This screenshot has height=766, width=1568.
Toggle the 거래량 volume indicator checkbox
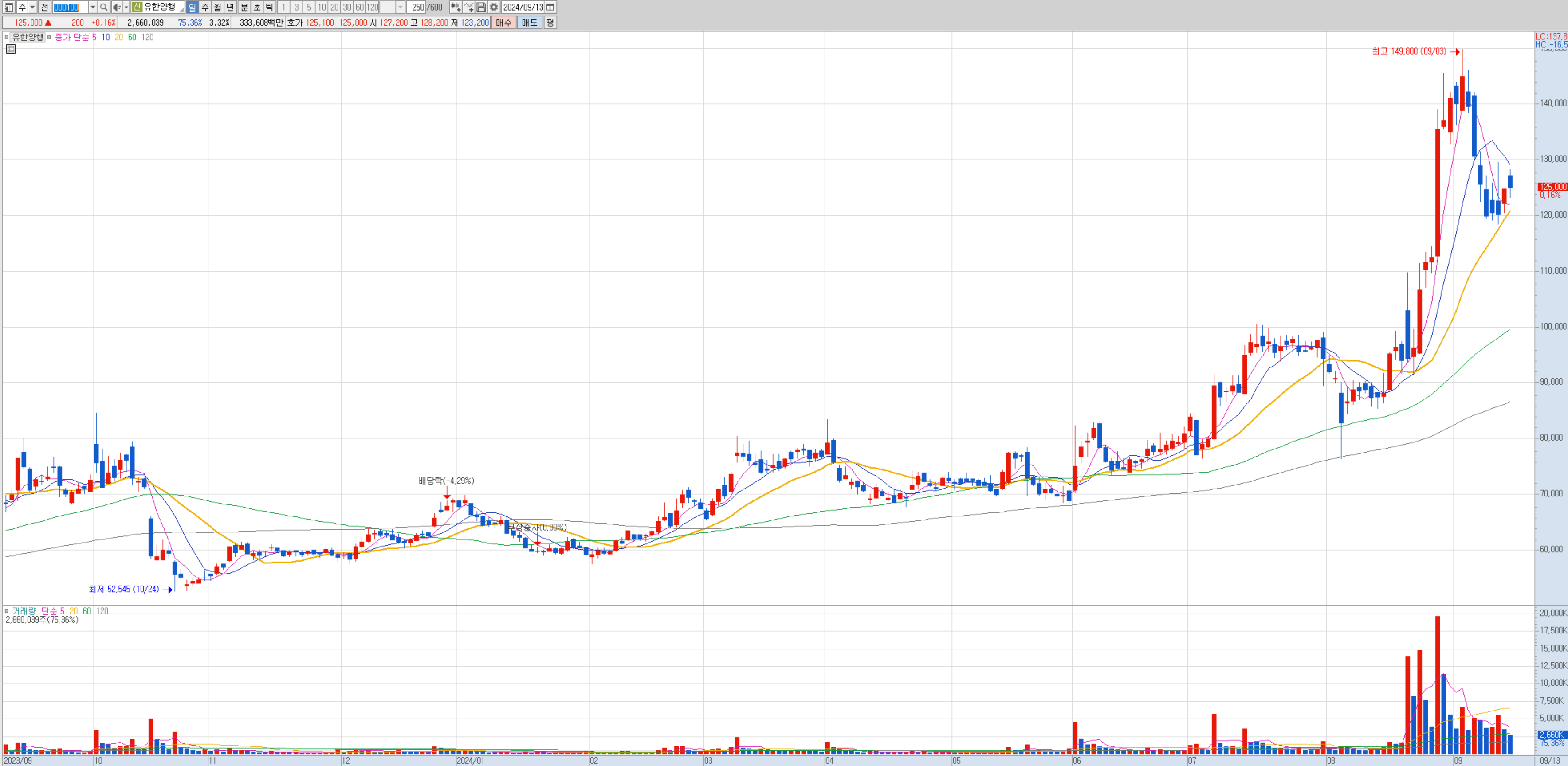7,611
